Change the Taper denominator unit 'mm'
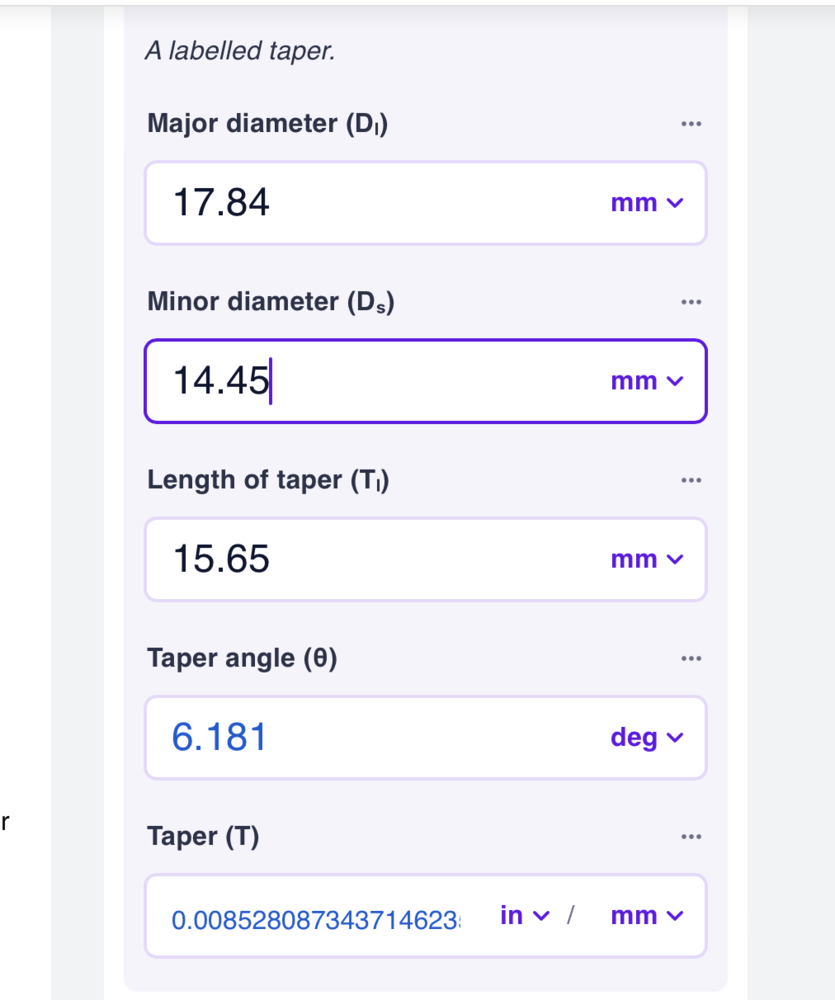835x1000 pixels. click(x=646, y=916)
